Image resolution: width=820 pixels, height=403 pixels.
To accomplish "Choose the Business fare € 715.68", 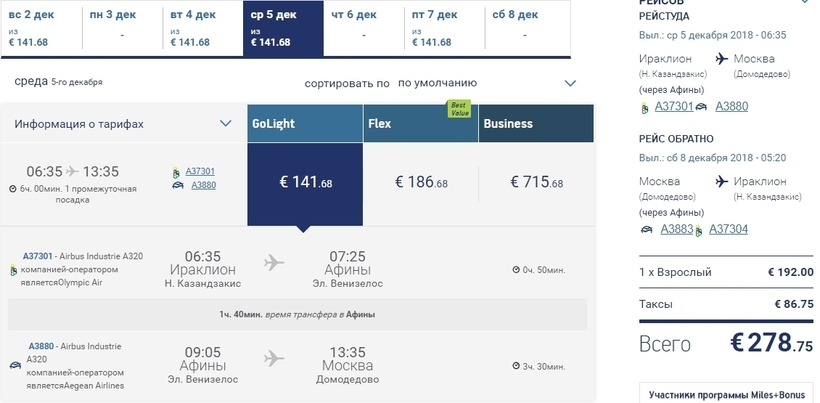I will [x=537, y=182].
